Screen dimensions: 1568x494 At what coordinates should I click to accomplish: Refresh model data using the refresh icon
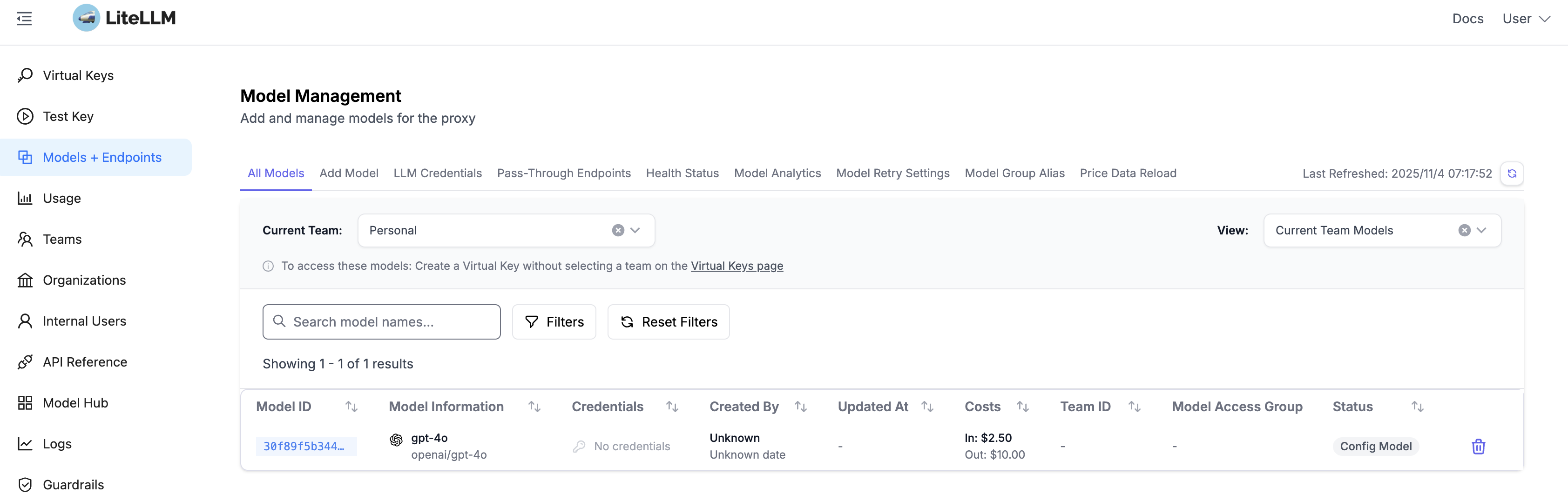1513,174
